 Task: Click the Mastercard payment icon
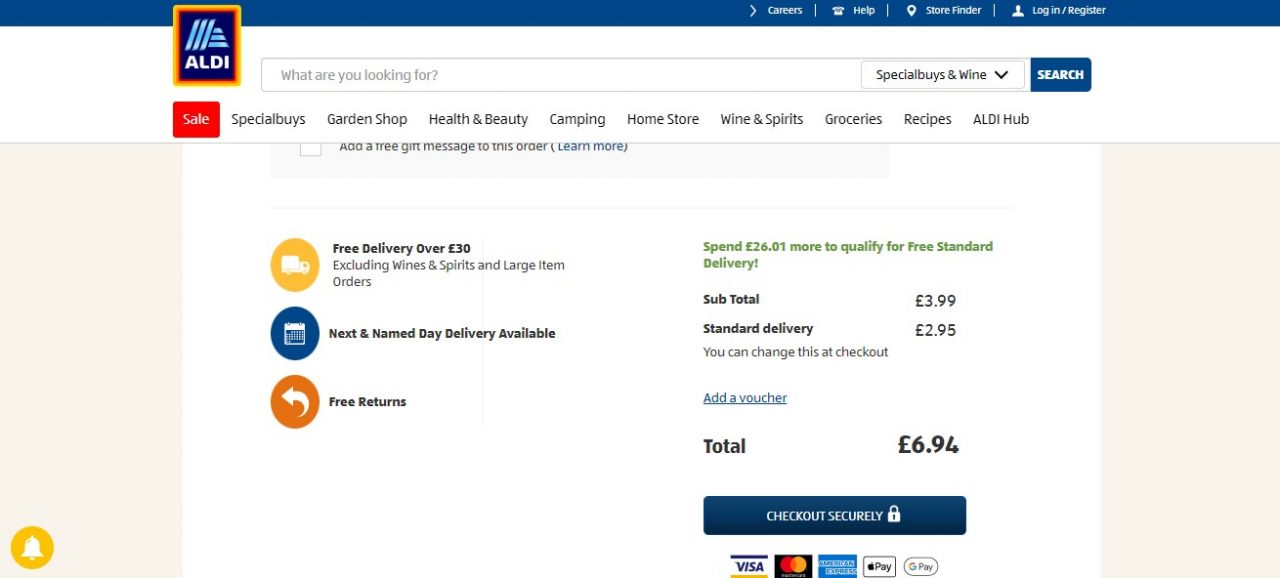pyautogui.click(x=793, y=566)
